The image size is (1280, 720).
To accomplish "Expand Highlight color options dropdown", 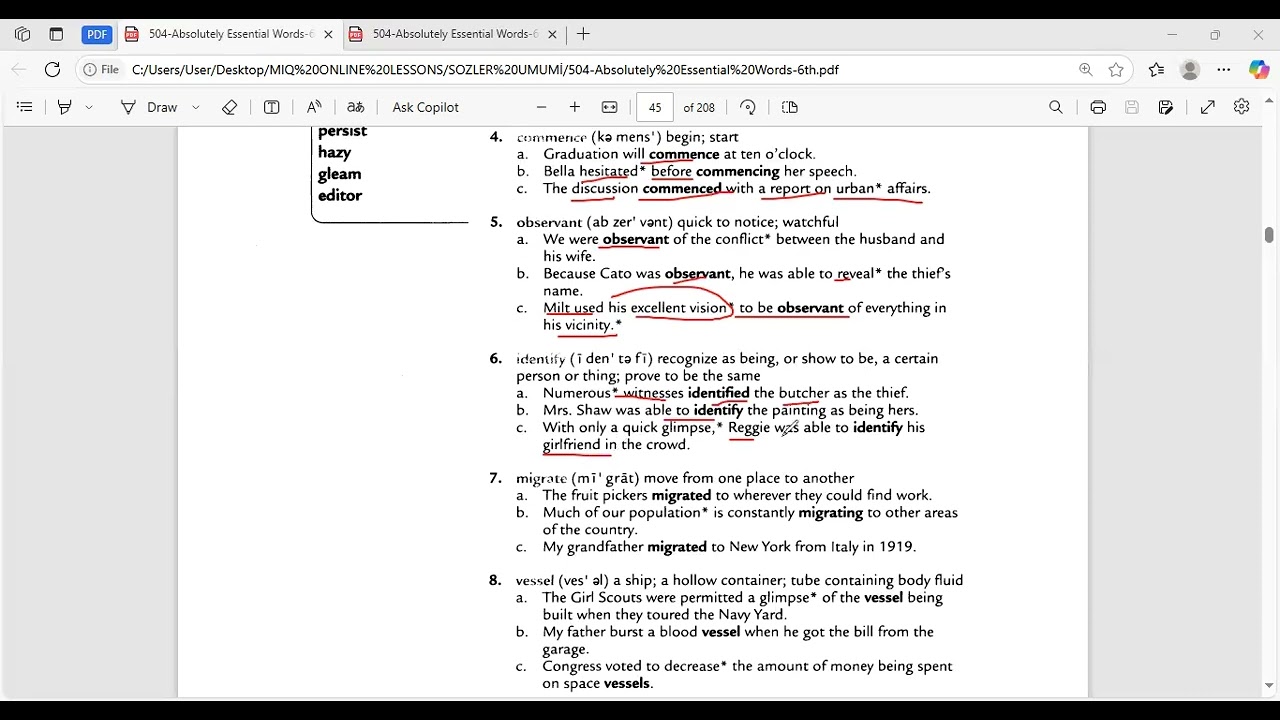I will coord(89,107).
